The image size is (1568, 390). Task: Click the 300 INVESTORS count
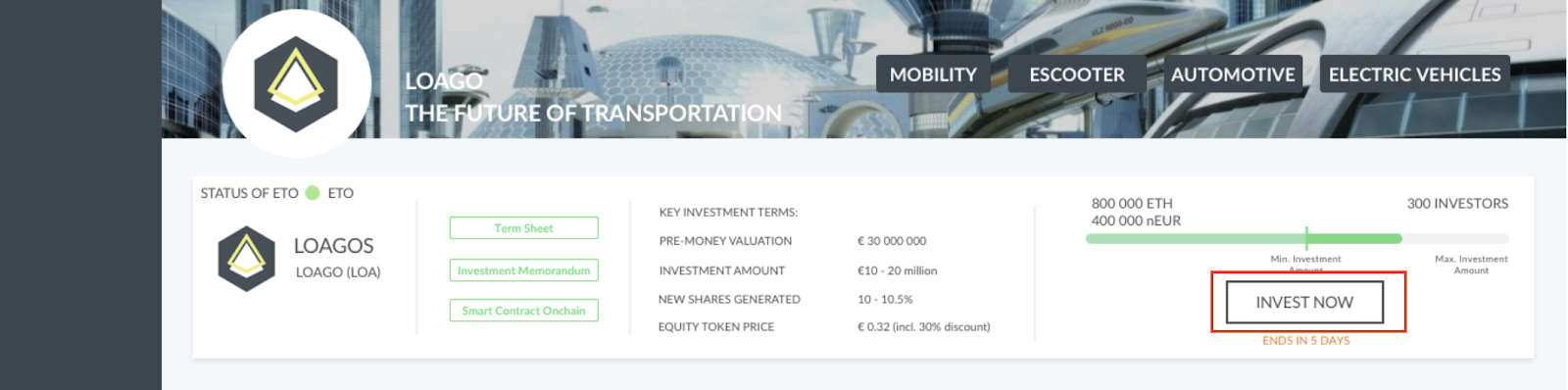[x=1457, y=204]
